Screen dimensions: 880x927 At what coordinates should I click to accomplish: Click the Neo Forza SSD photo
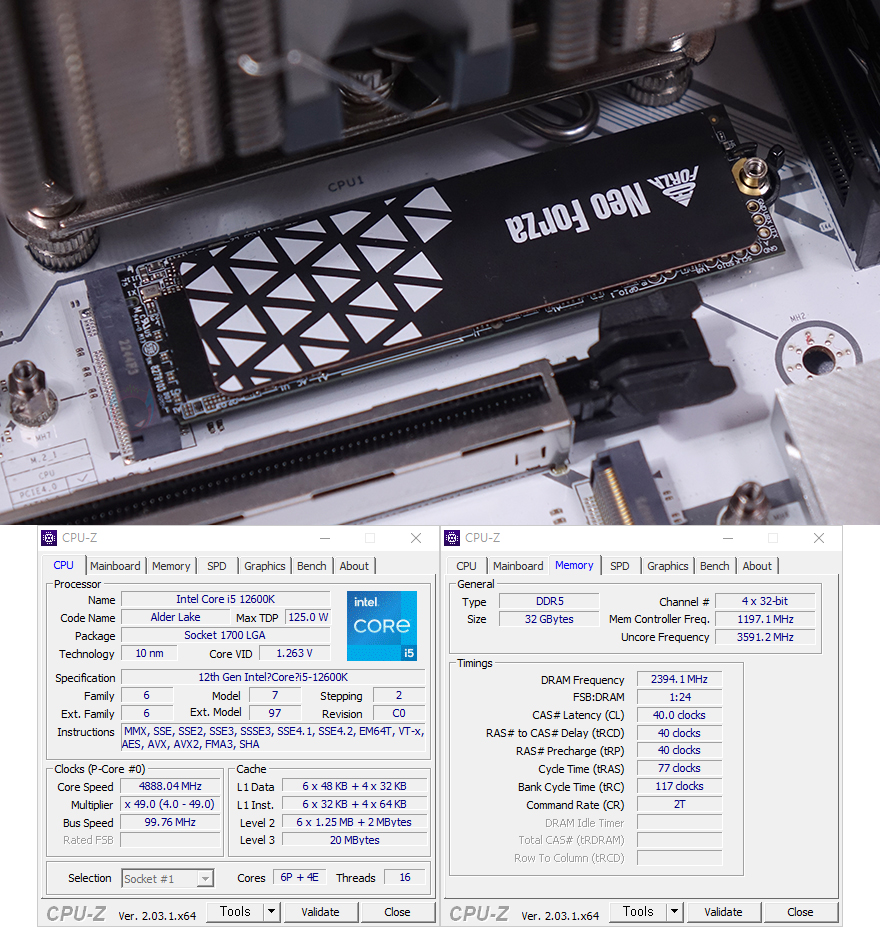(x=440, y=262)
